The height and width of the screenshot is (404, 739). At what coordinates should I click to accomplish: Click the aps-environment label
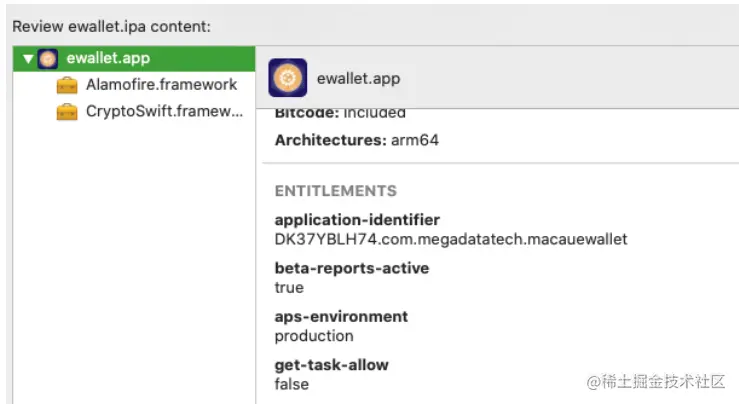341,316
